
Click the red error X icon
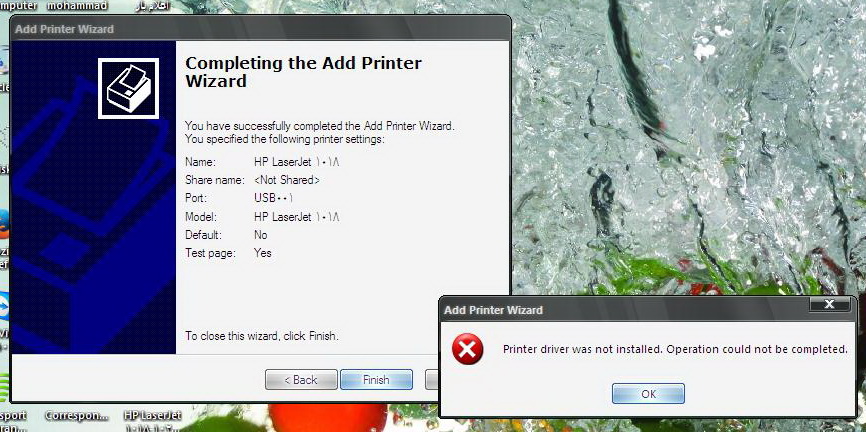467,350
